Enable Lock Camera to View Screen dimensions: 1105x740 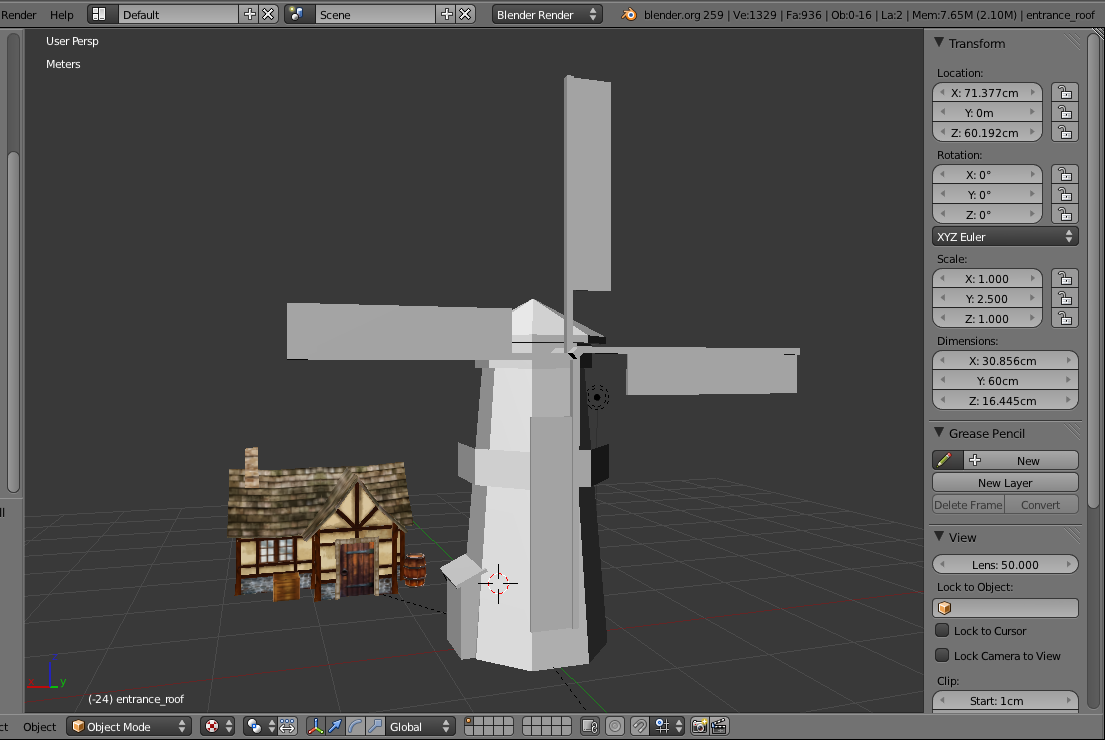(x=941, y=655)
